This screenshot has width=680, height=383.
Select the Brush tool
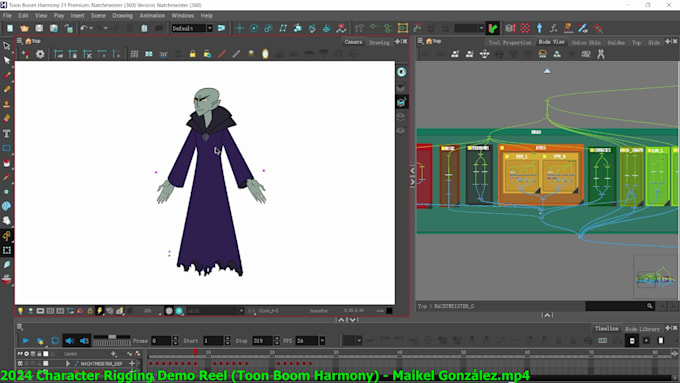[7, 75]
